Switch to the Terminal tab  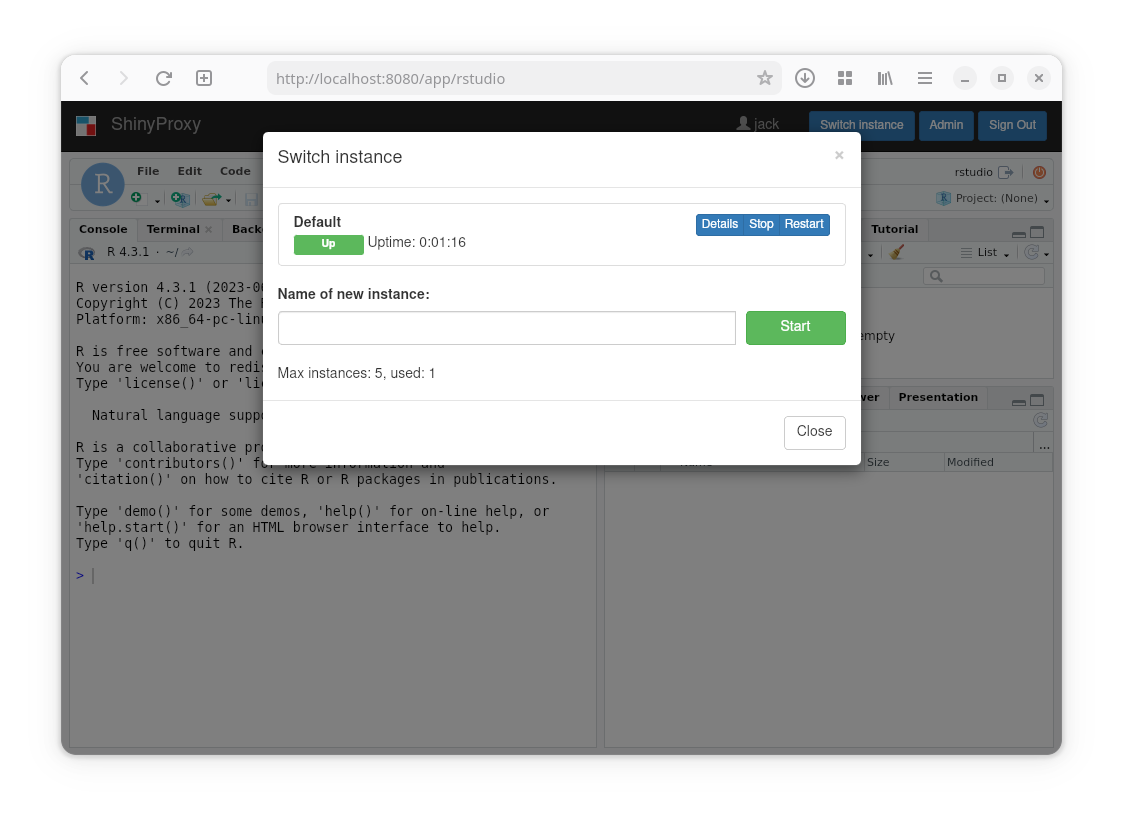click(x=173, y=229)
